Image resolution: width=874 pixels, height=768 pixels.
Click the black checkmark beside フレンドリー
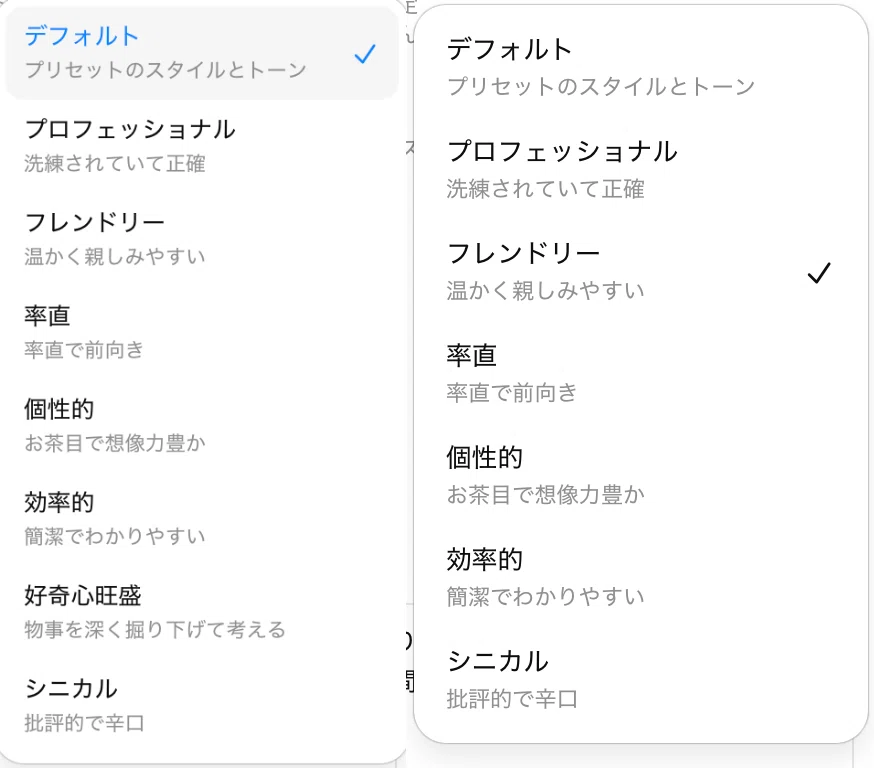819,273
